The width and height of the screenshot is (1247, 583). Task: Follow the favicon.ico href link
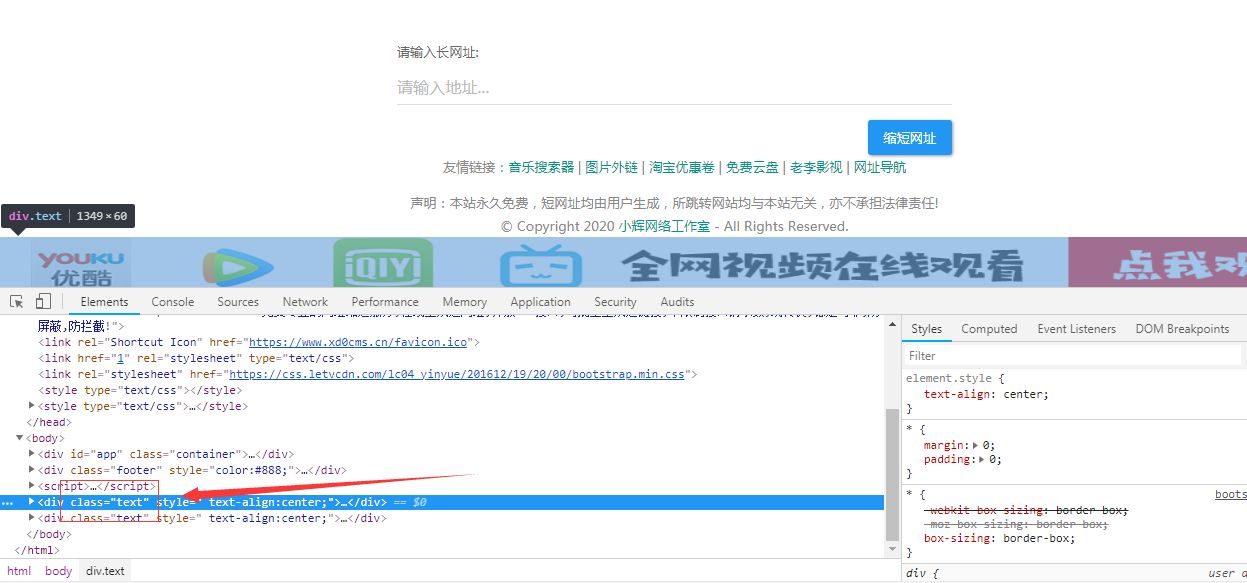(360, 342)
